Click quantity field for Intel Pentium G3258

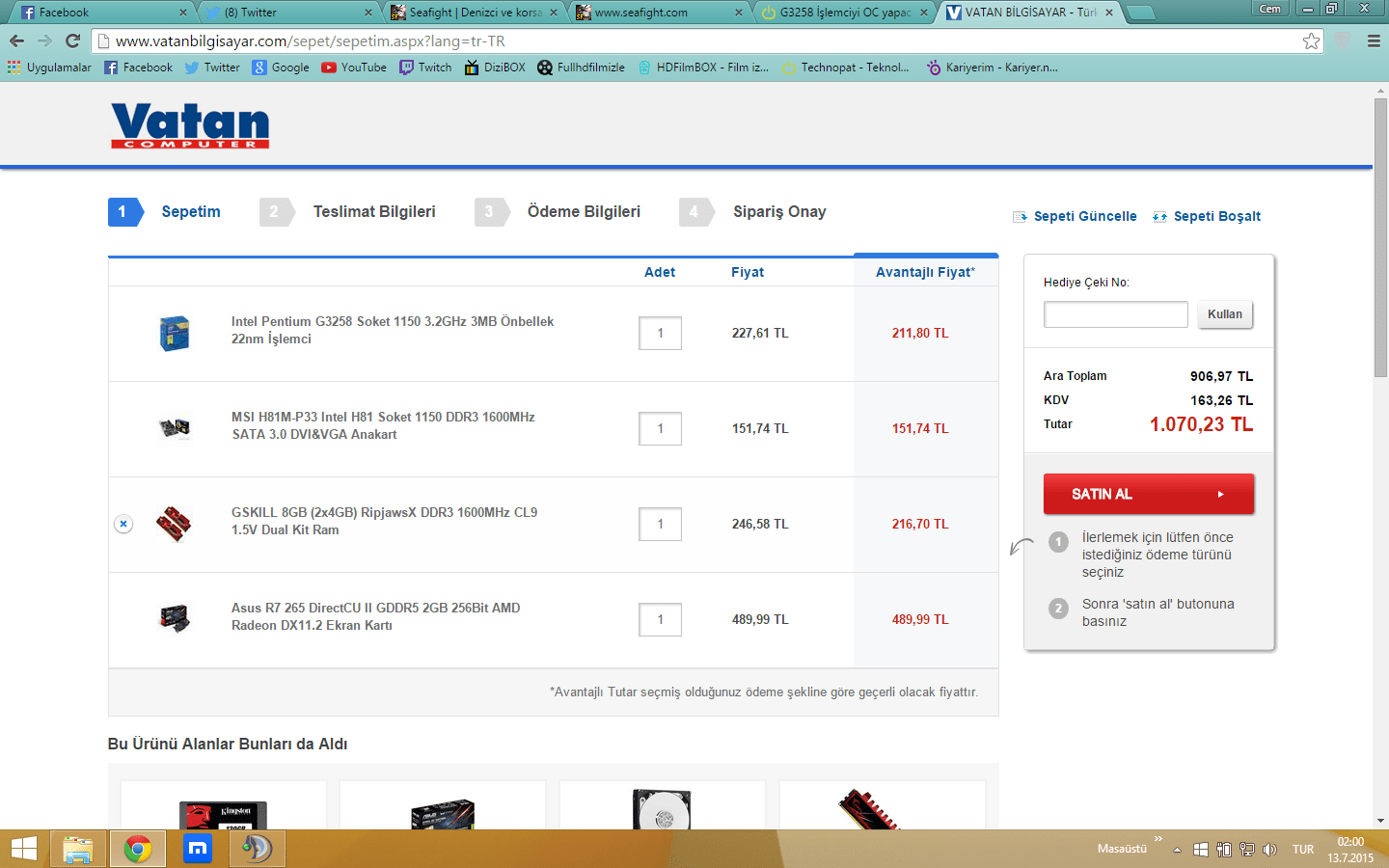click(660, 333)
